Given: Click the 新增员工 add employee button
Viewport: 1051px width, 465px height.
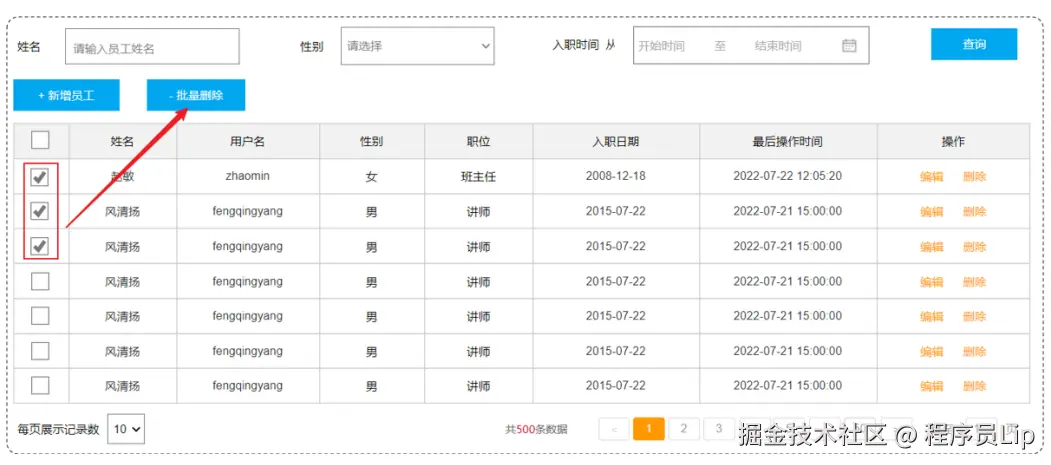Looking at the screenshot, I should click(66, 95).
